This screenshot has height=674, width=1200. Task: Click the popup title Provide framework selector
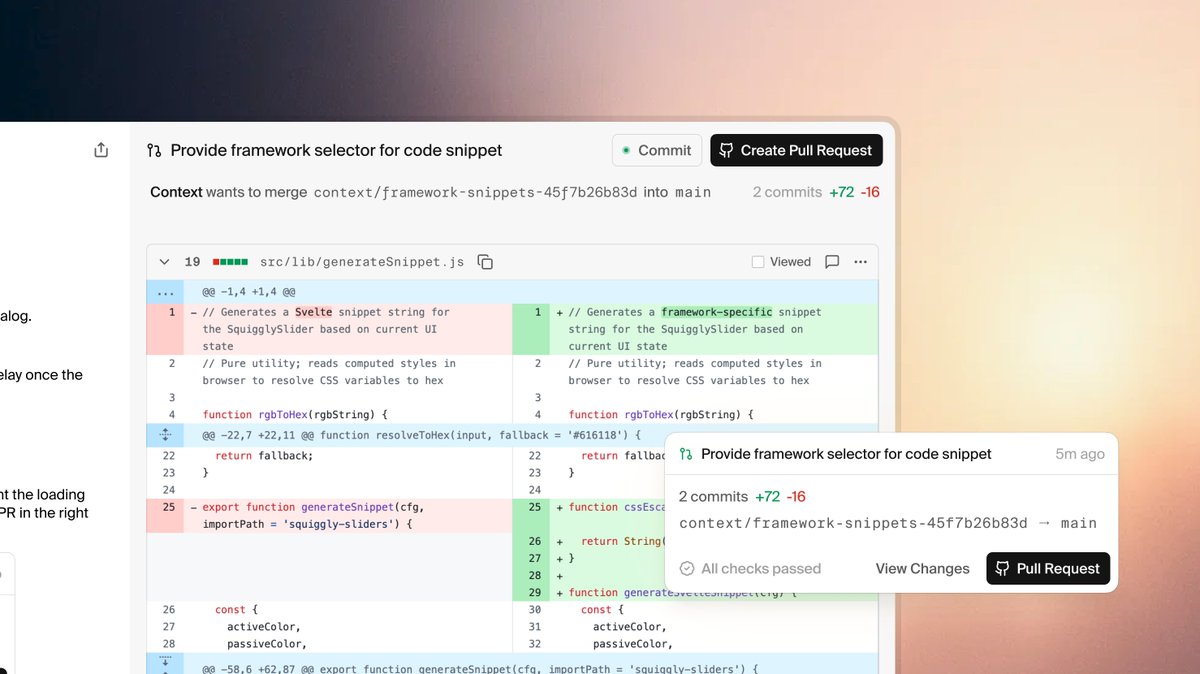(846, 454)
